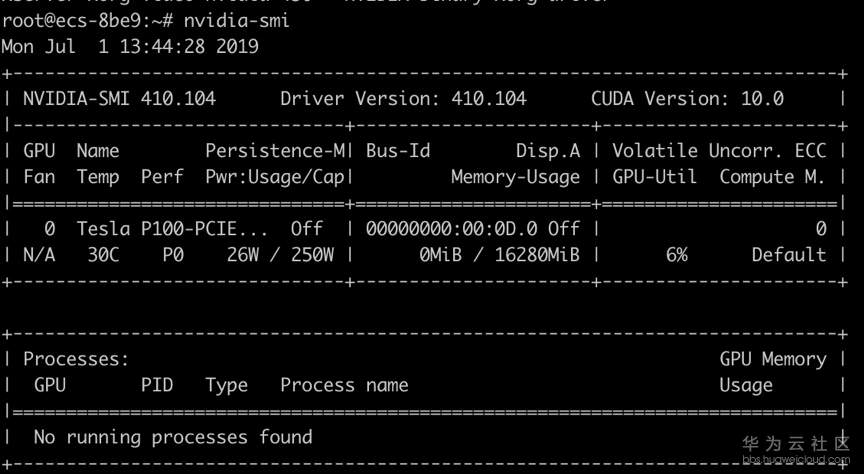Click the Process name column header

click(344, 385)
